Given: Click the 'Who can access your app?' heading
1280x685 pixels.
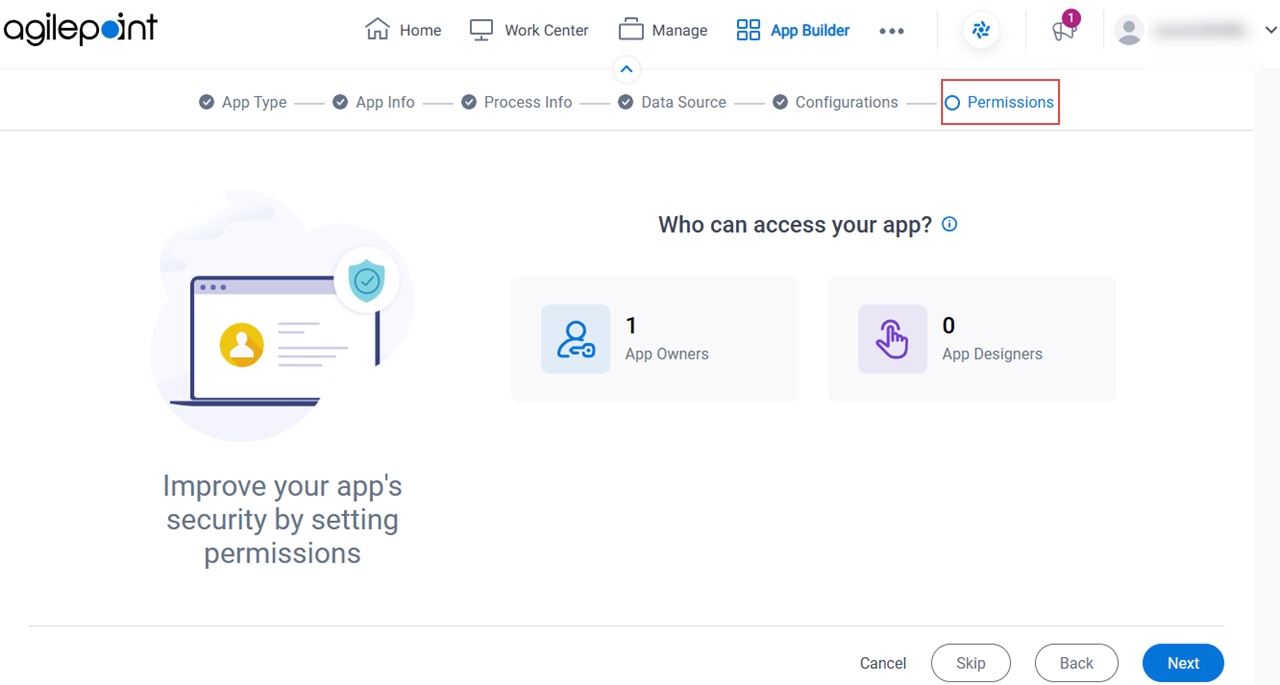Looking at the screenshot, I should (795, 225).
